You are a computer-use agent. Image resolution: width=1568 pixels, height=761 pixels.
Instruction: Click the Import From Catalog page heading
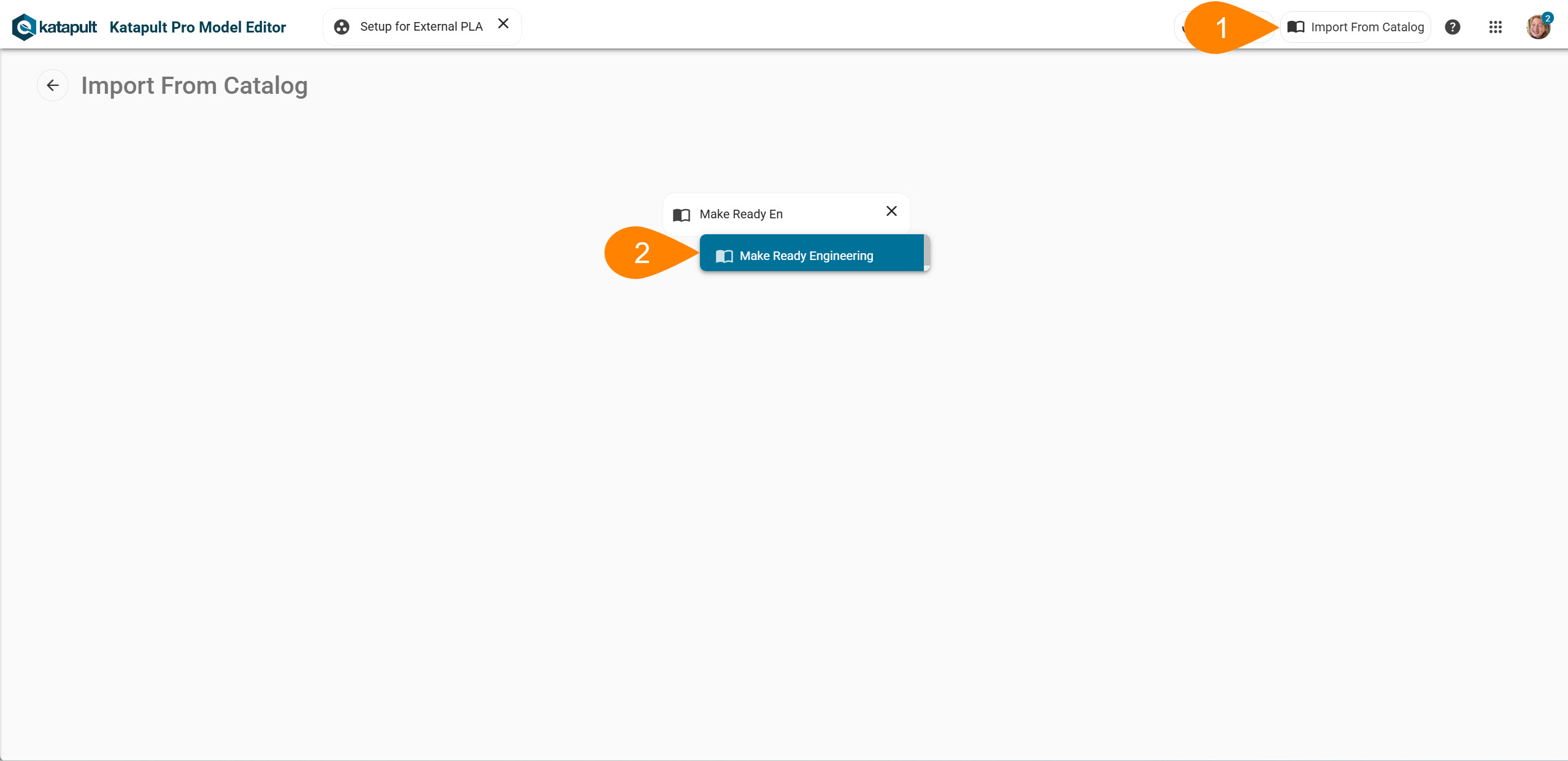click(x=194, y=86)
